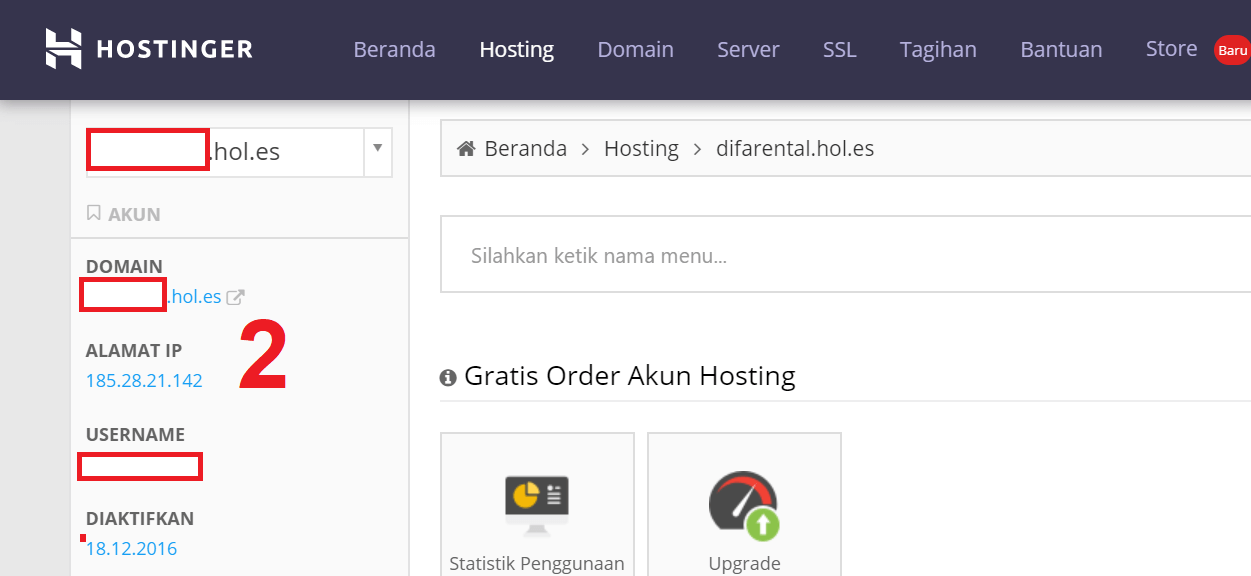Click the USERNAME label
This screenshot has height=576, width=1251.
[x=135, y=435]
